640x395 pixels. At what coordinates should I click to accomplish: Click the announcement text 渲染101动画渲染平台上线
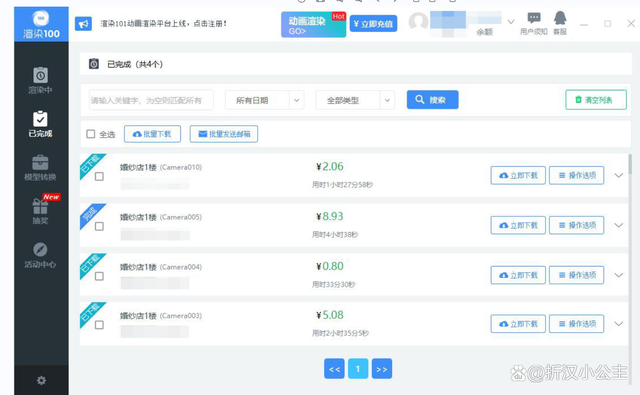[x=163, y=24]
